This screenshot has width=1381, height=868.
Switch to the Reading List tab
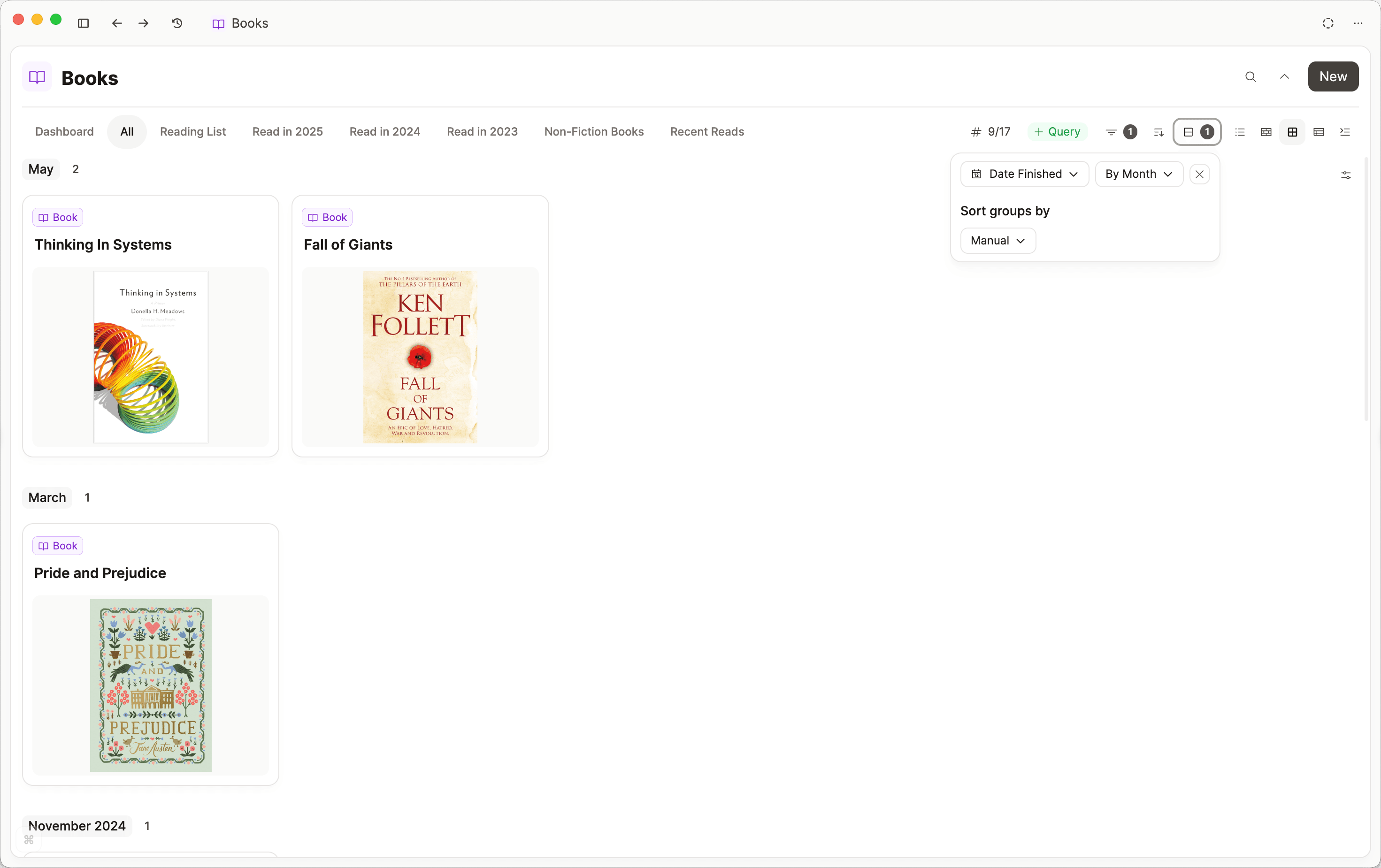(193, 131)
